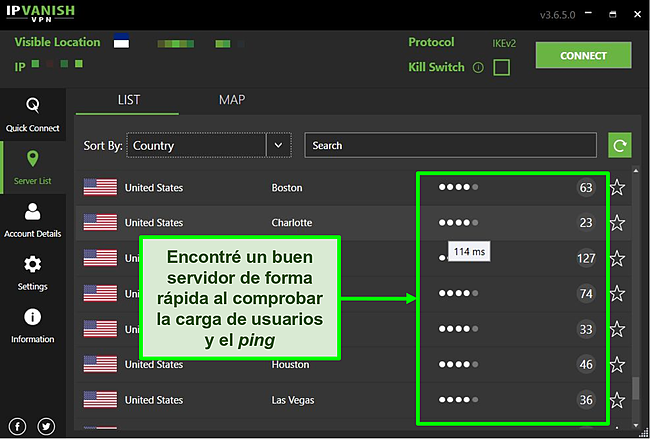Select the Server List sidebar icon
Image resolution: width=650 pixels, height=439 pixels.
pos(32,165)
